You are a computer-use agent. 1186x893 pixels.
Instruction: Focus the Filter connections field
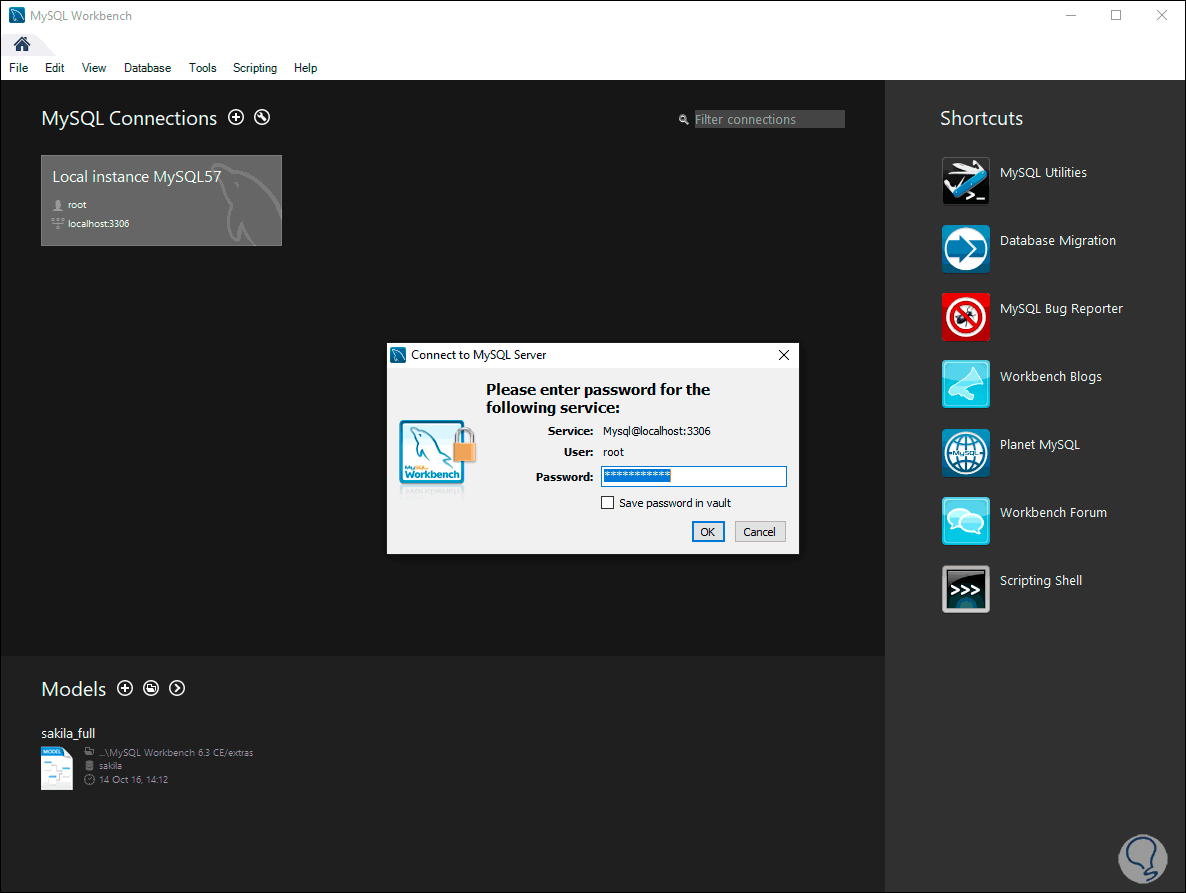pyautogui.click(x=769, y=119)
